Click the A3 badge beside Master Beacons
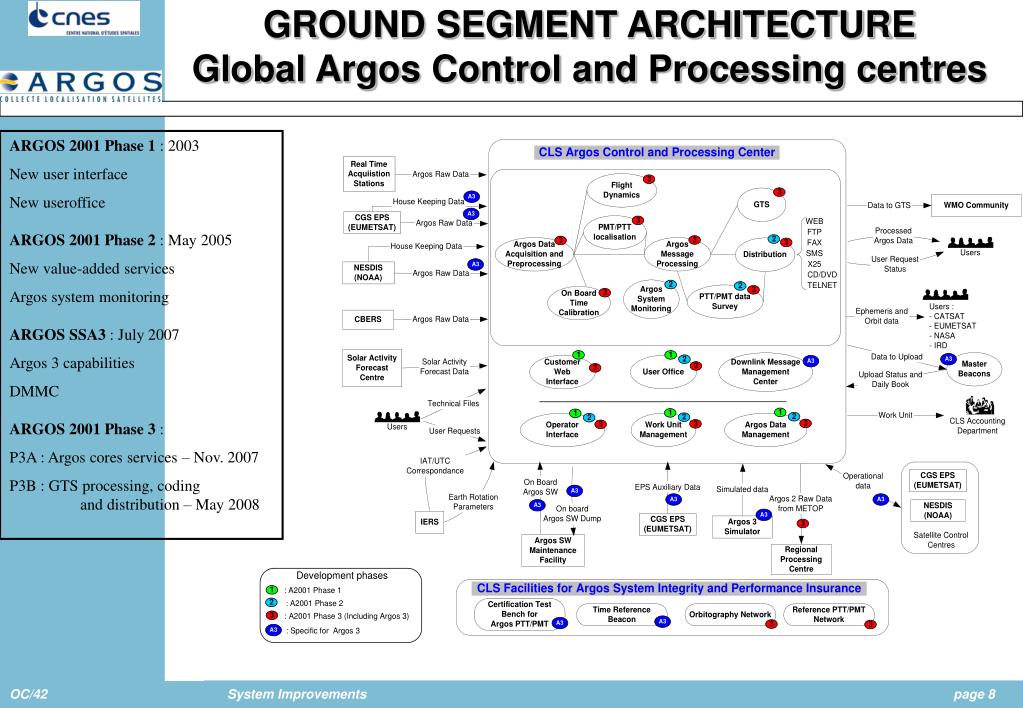The width and height of the screenshot is (1023, 708). [948, 359]
